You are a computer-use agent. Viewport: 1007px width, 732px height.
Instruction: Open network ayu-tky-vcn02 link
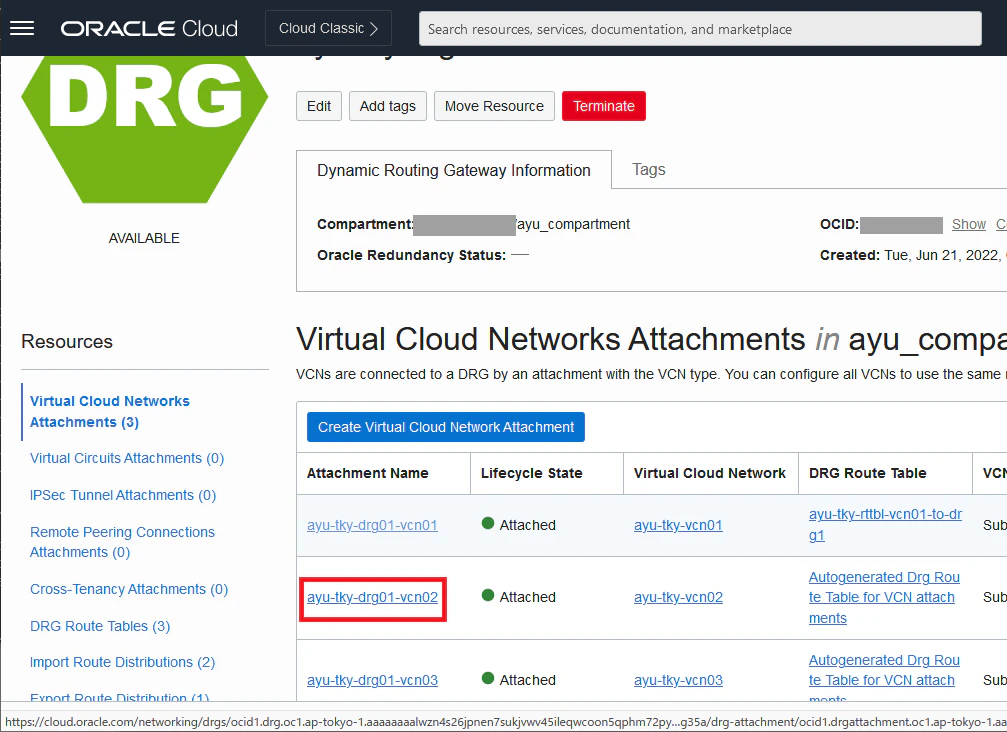pos(678,597)
